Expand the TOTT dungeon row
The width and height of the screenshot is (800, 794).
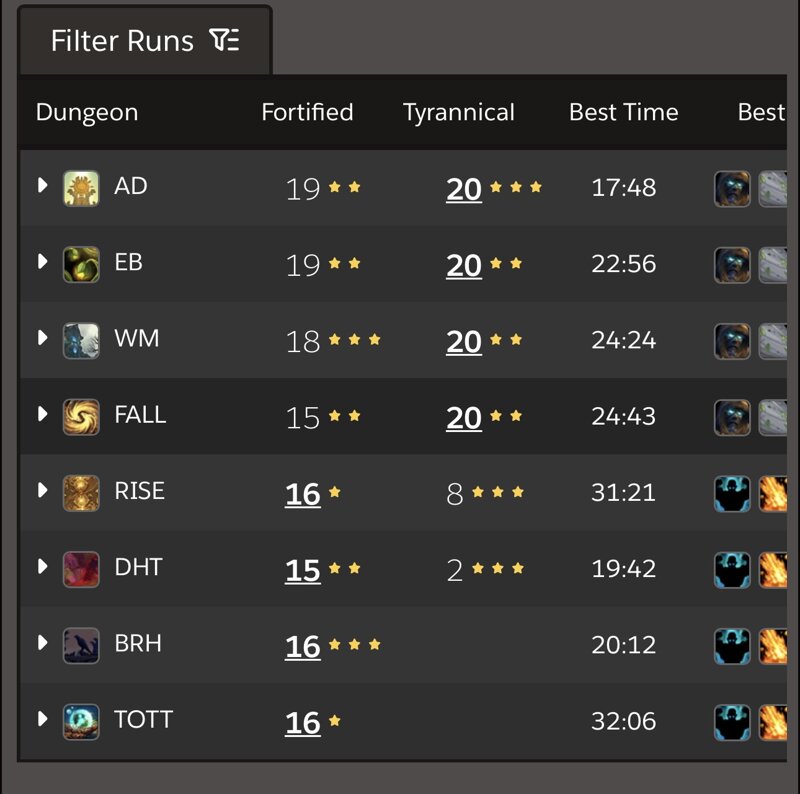point(43,719)
